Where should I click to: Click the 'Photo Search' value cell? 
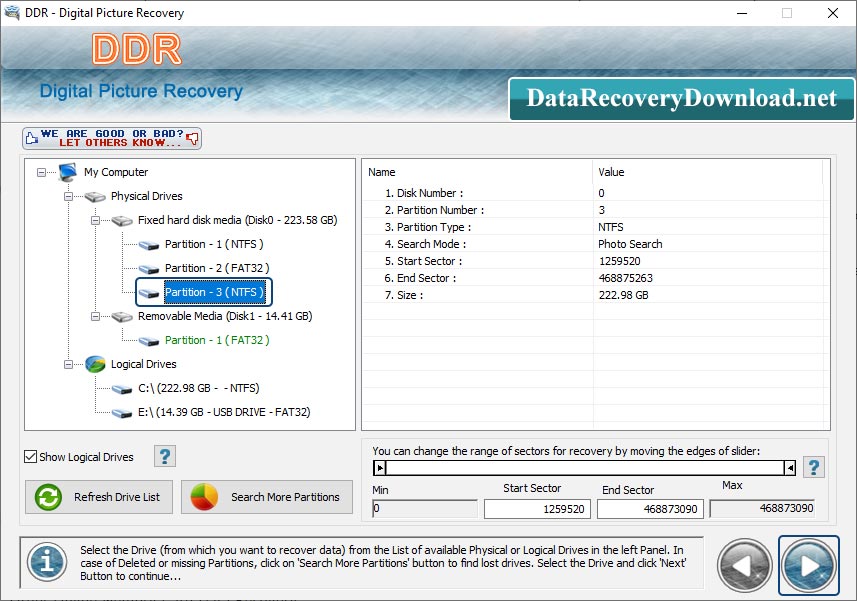coord(630,244)
